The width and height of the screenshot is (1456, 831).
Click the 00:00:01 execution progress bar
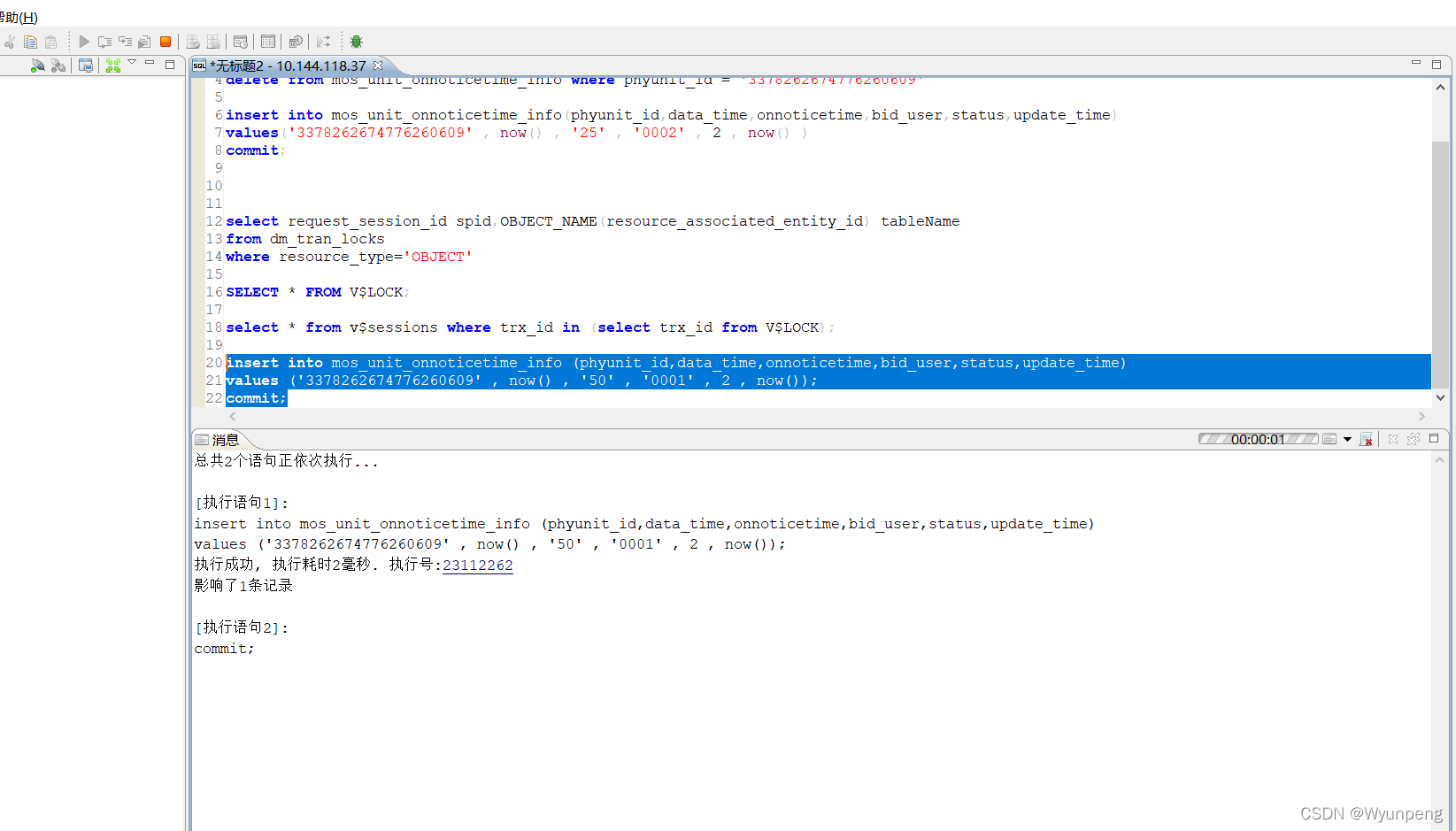1258,439
